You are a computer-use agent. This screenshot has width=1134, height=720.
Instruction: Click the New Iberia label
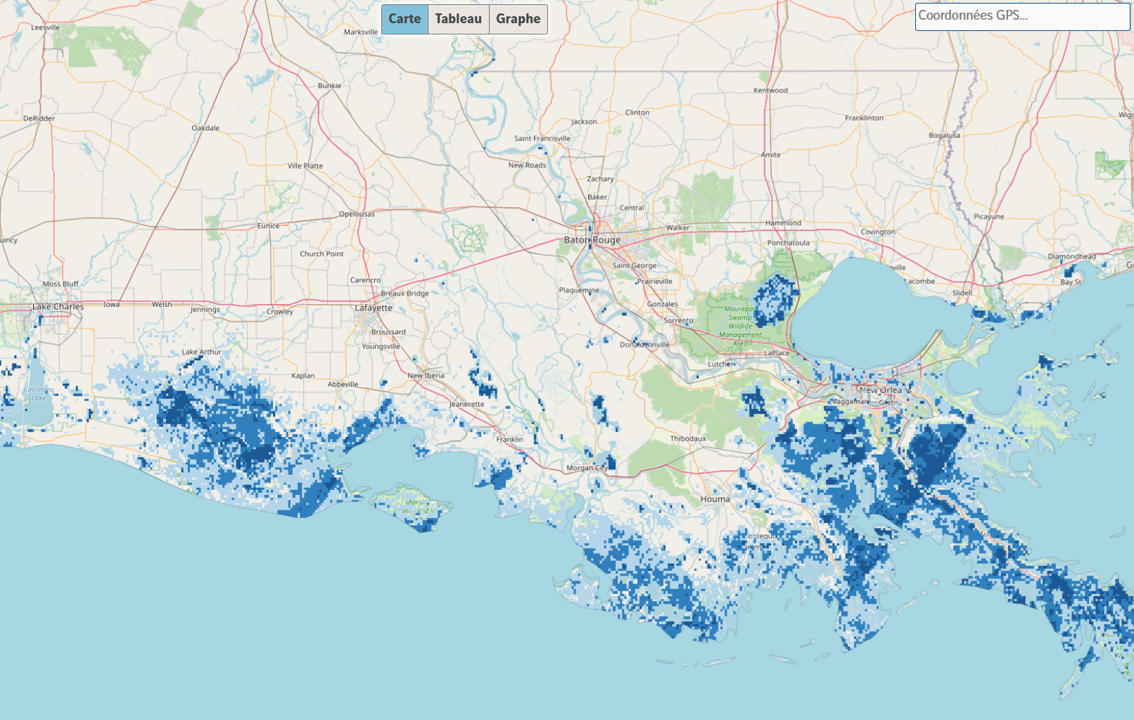point(427,375)
